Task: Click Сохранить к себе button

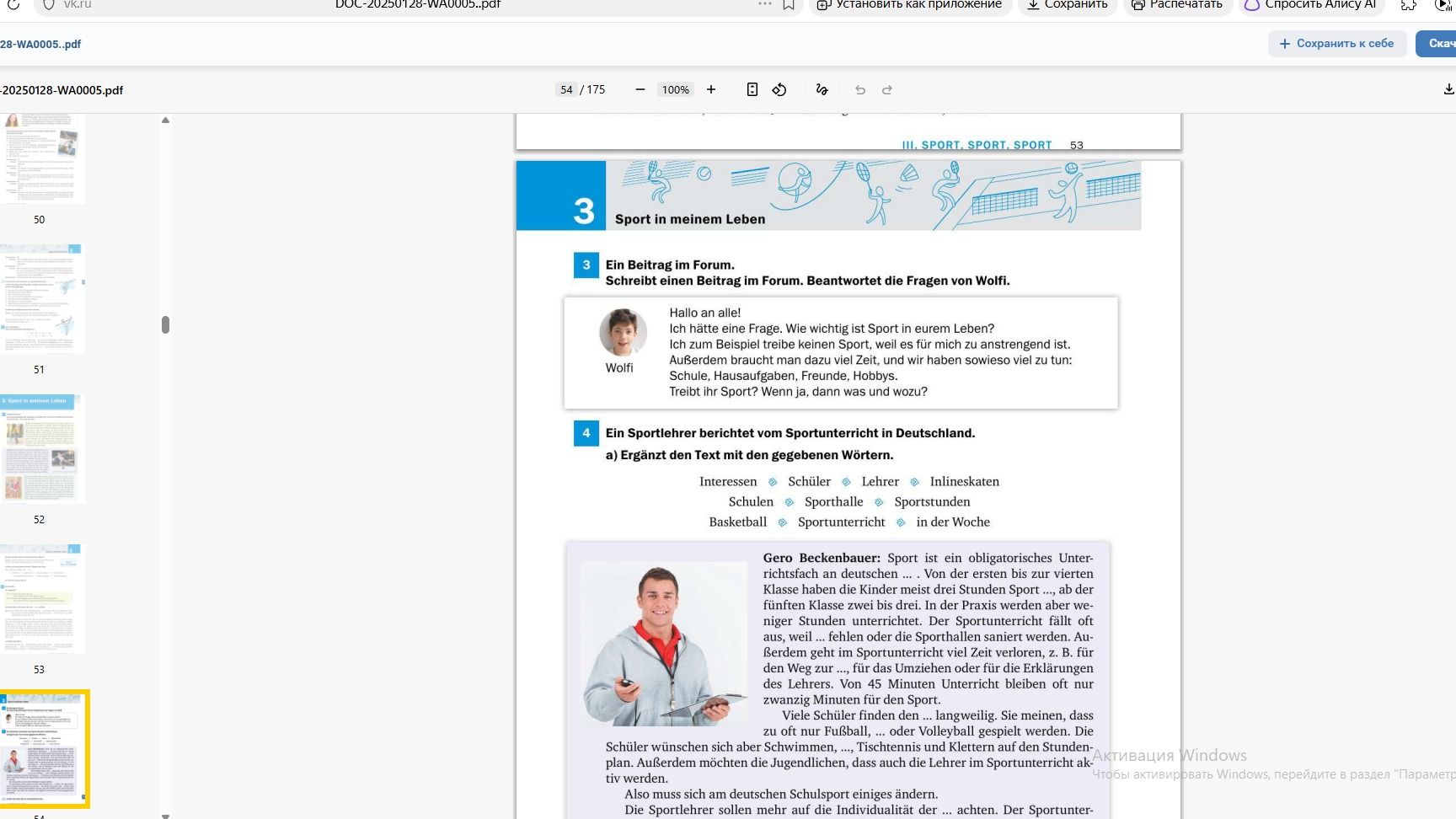Action: click(1337, 44)
